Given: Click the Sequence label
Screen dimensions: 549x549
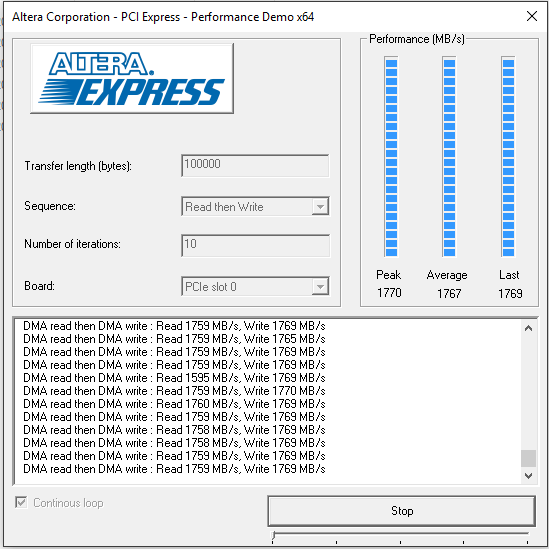Looking at the screenshot, I should (x=50, y=206).
